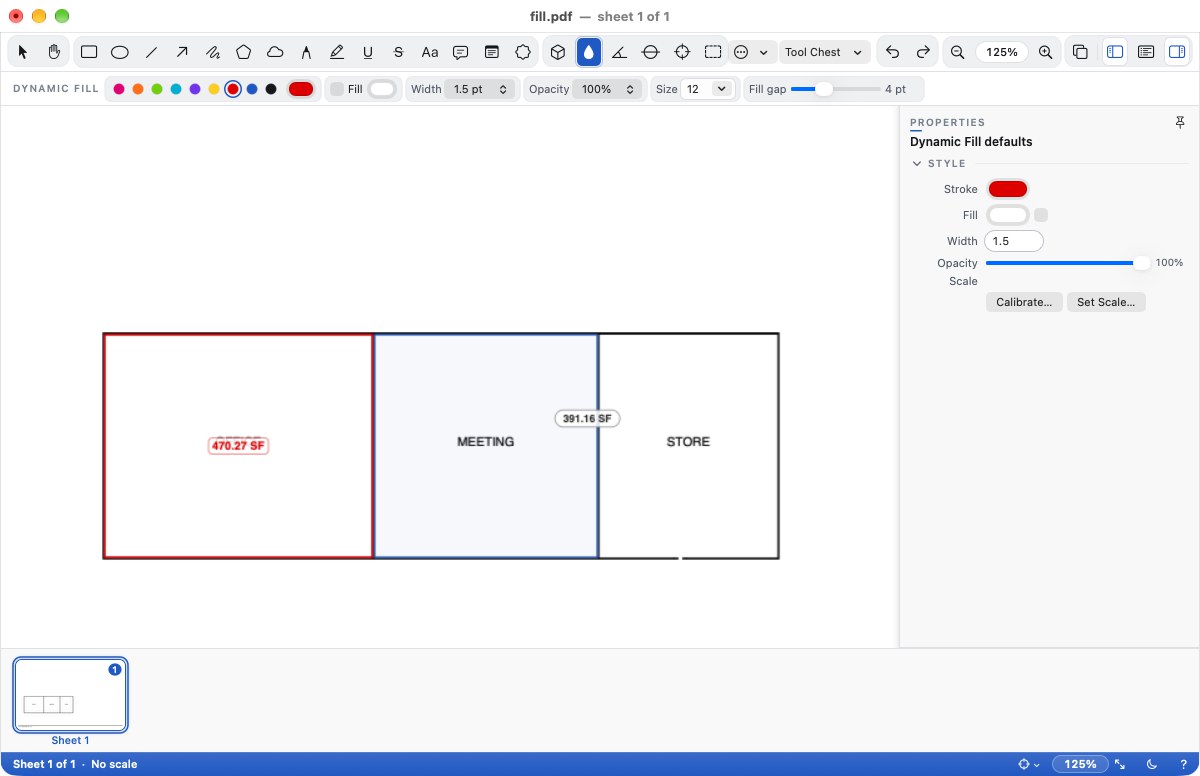This screenshot has width=1200, height=776.
Task: Open Sheet 1 thumbnail
Action: pos(70,695)
